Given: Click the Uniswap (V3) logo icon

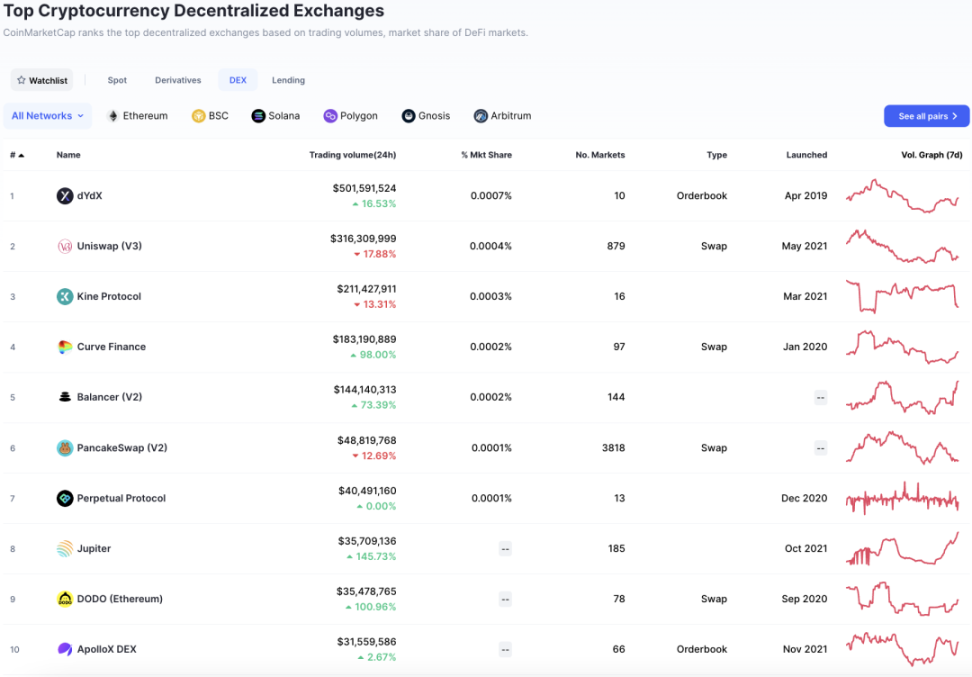Looking at the screenshot, I should click(64, 246).
